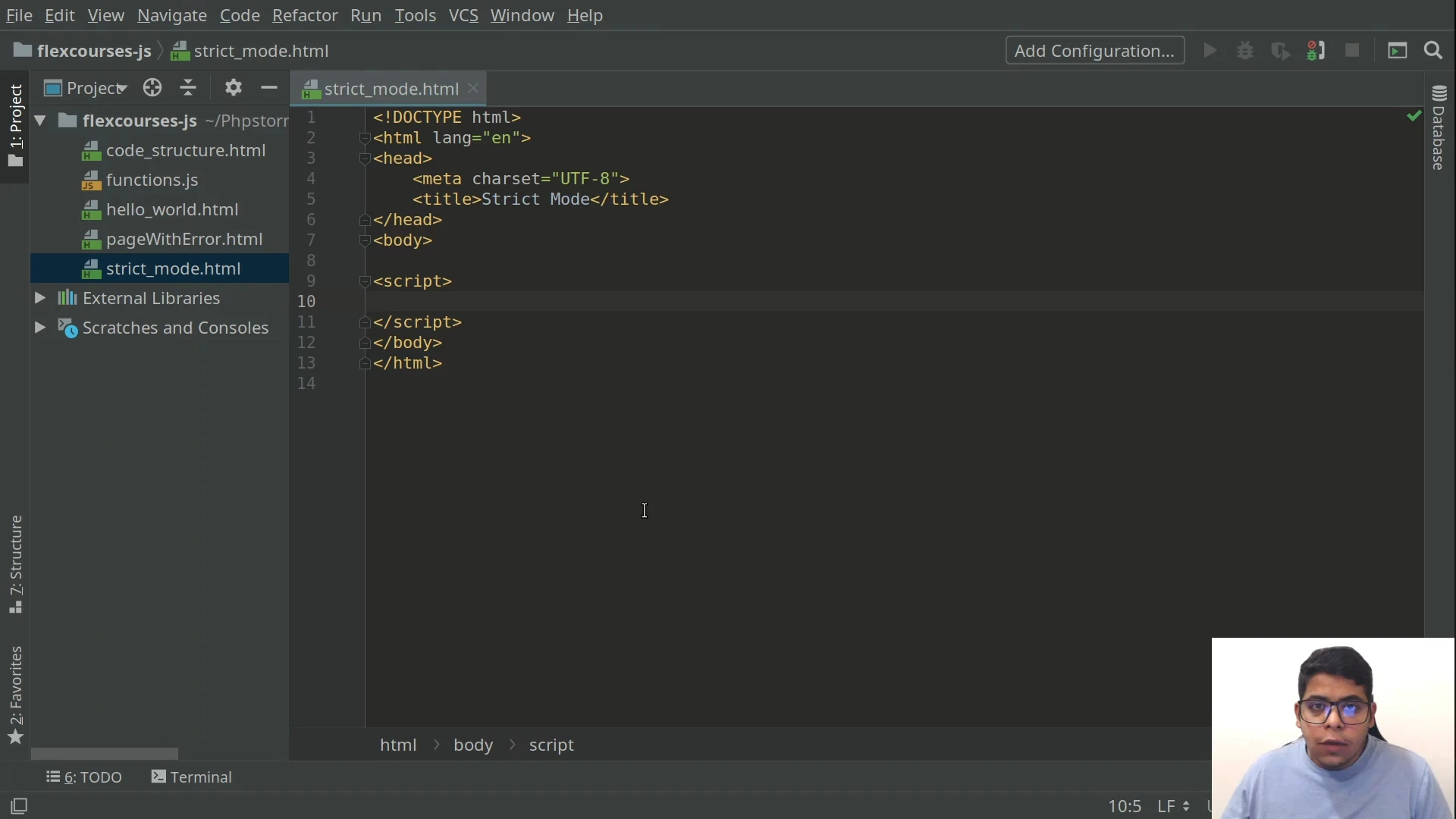
Task: Toggle the 2: Structure tool window
Action: [x=15, y=564]
